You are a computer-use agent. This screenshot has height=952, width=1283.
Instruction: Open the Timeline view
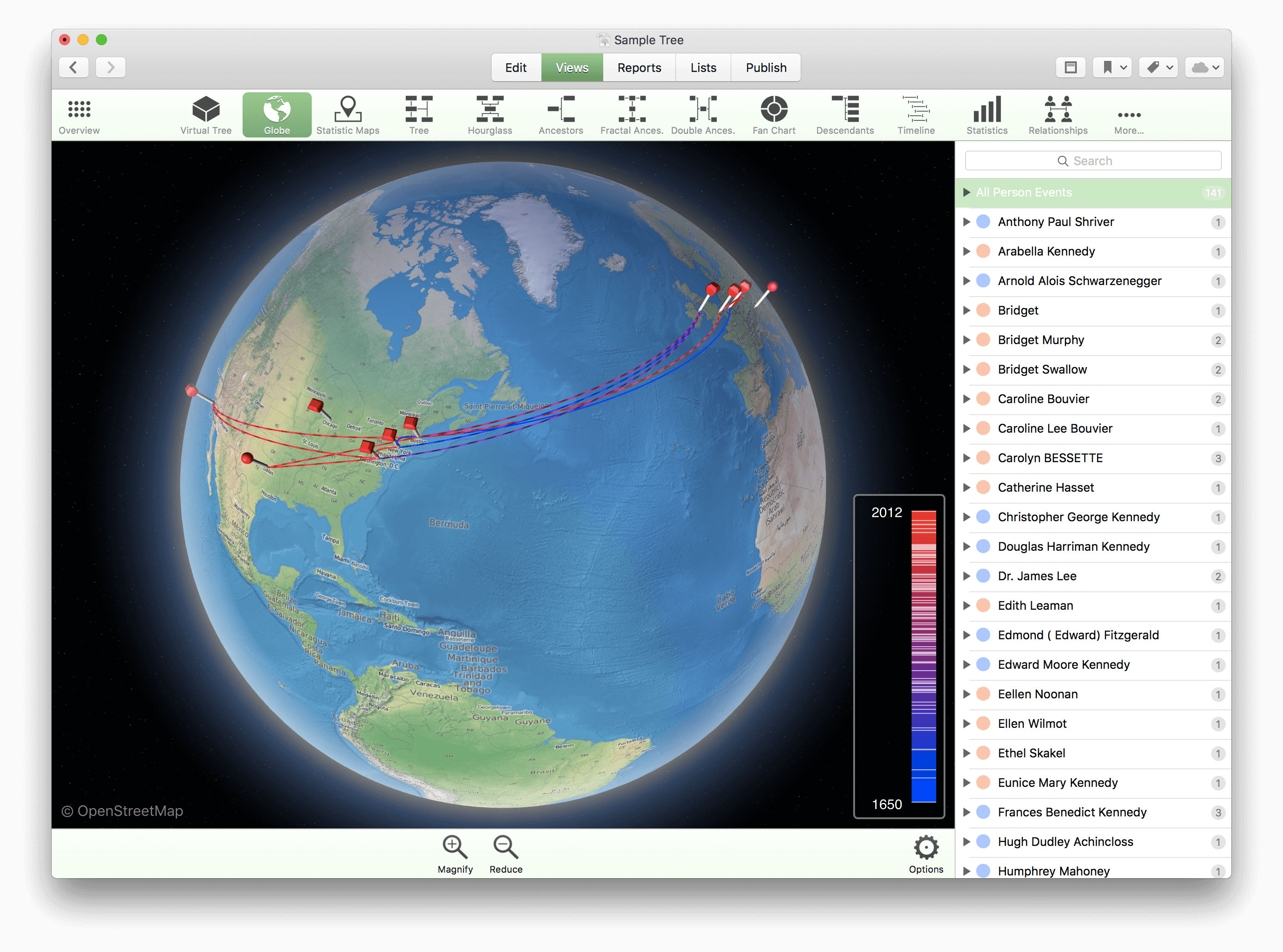click(x=915, y=115)
